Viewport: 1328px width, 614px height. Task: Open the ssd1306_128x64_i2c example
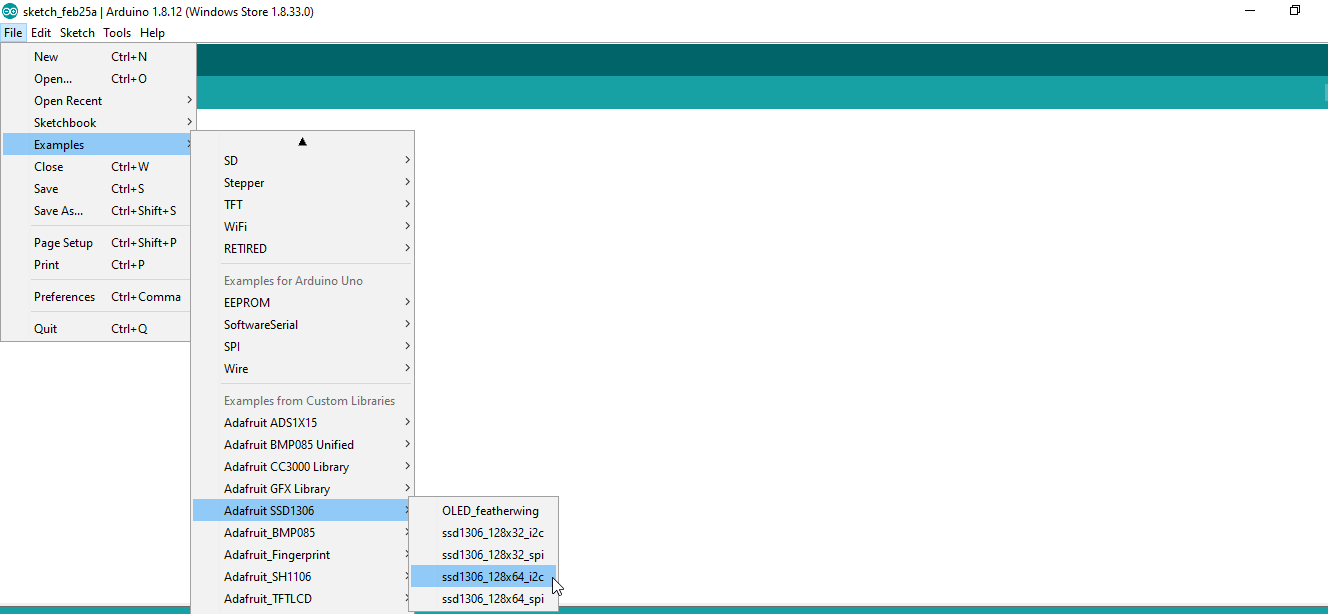tap(484, 577)
